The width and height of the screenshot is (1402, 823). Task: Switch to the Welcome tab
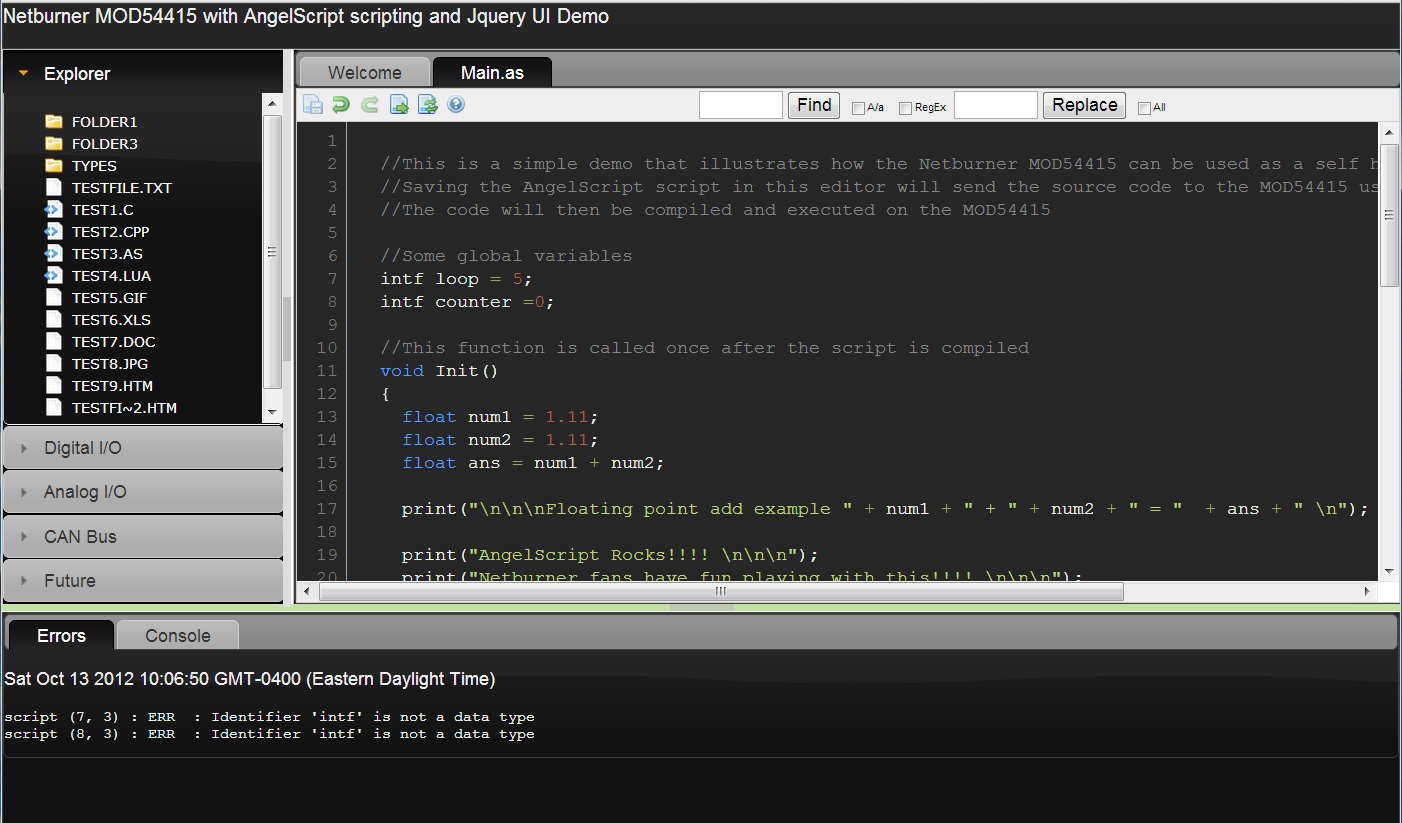tap(364, 71)
